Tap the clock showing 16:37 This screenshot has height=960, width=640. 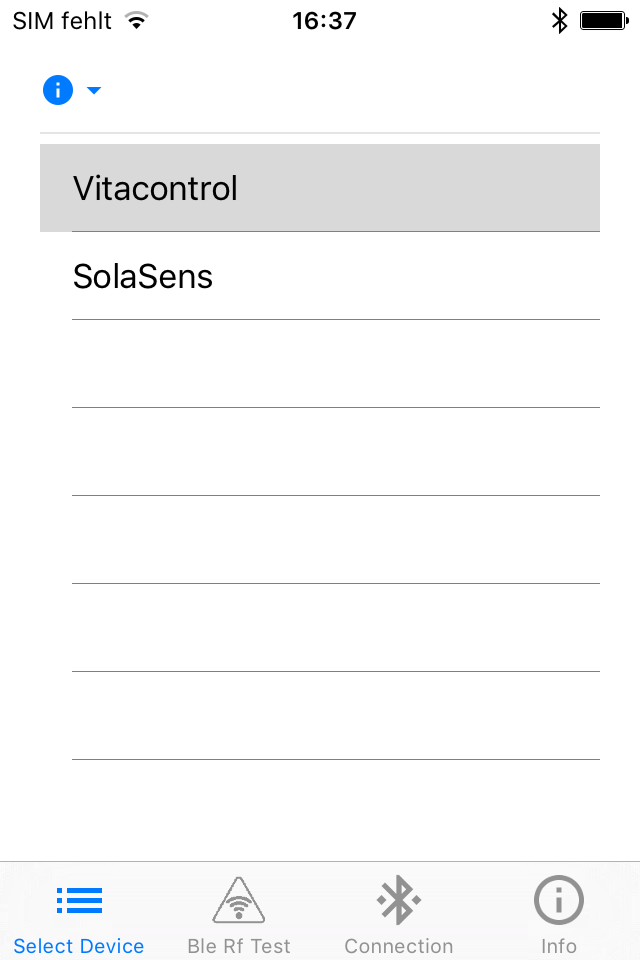tap(326, 20)
